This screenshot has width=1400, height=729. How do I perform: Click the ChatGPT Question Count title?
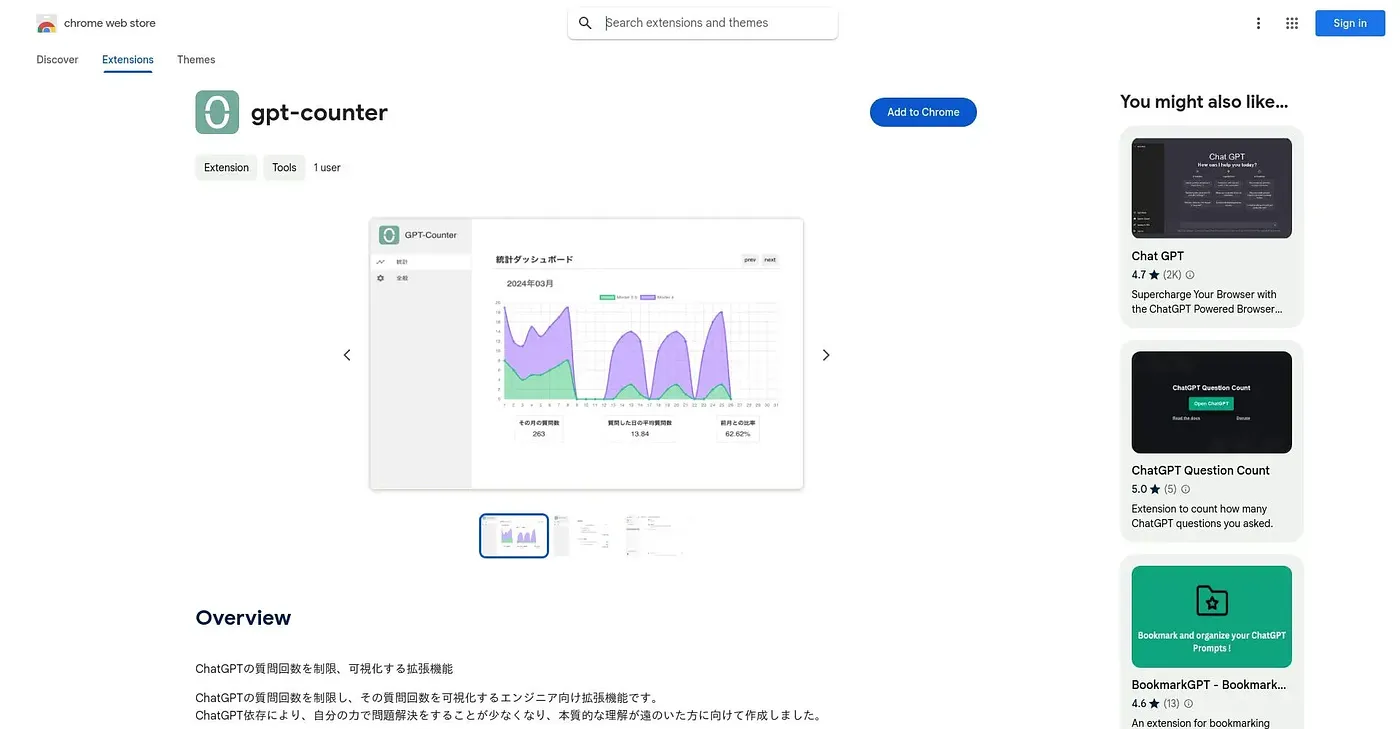pos(1201,470)
